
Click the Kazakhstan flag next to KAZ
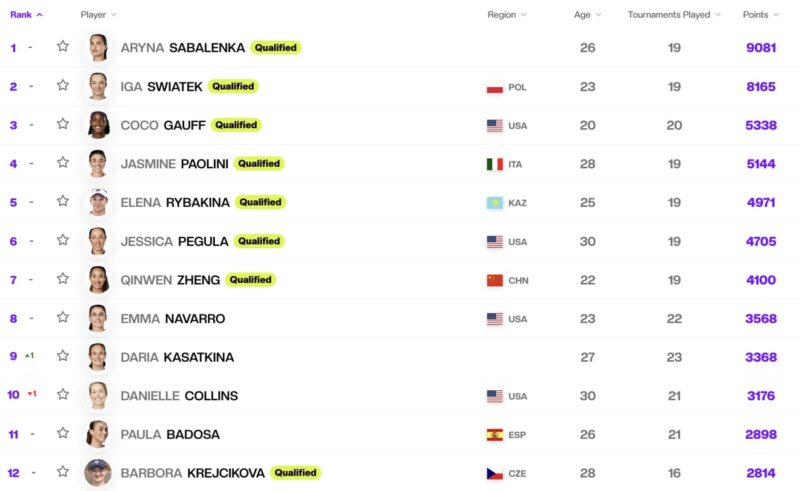click(x=494, y=203)
